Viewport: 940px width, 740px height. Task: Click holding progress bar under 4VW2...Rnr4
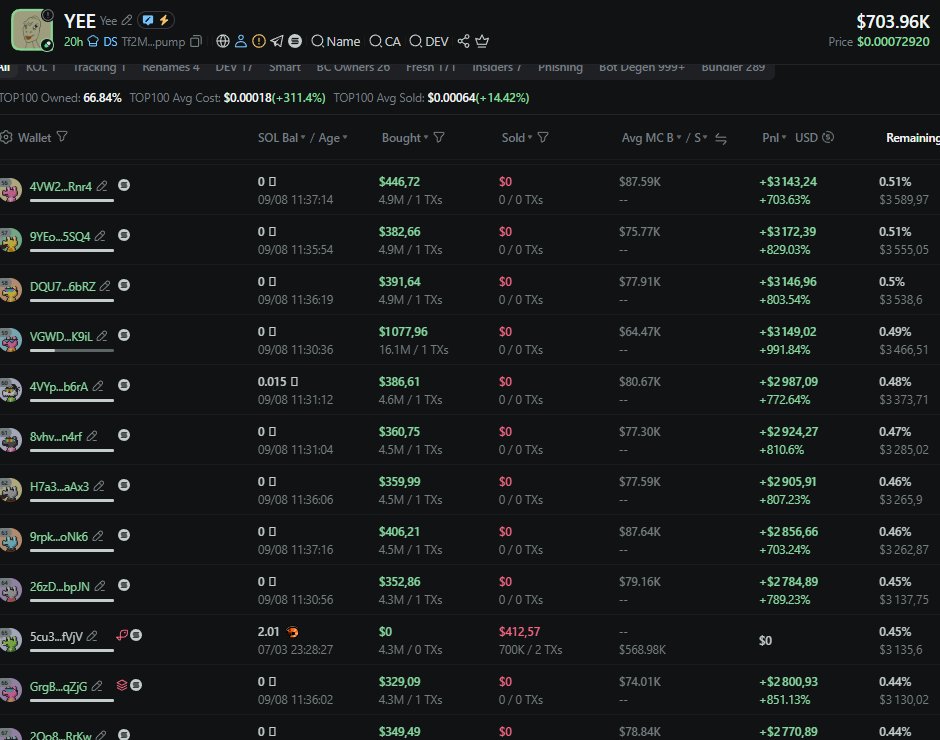[x=72, y=200]
